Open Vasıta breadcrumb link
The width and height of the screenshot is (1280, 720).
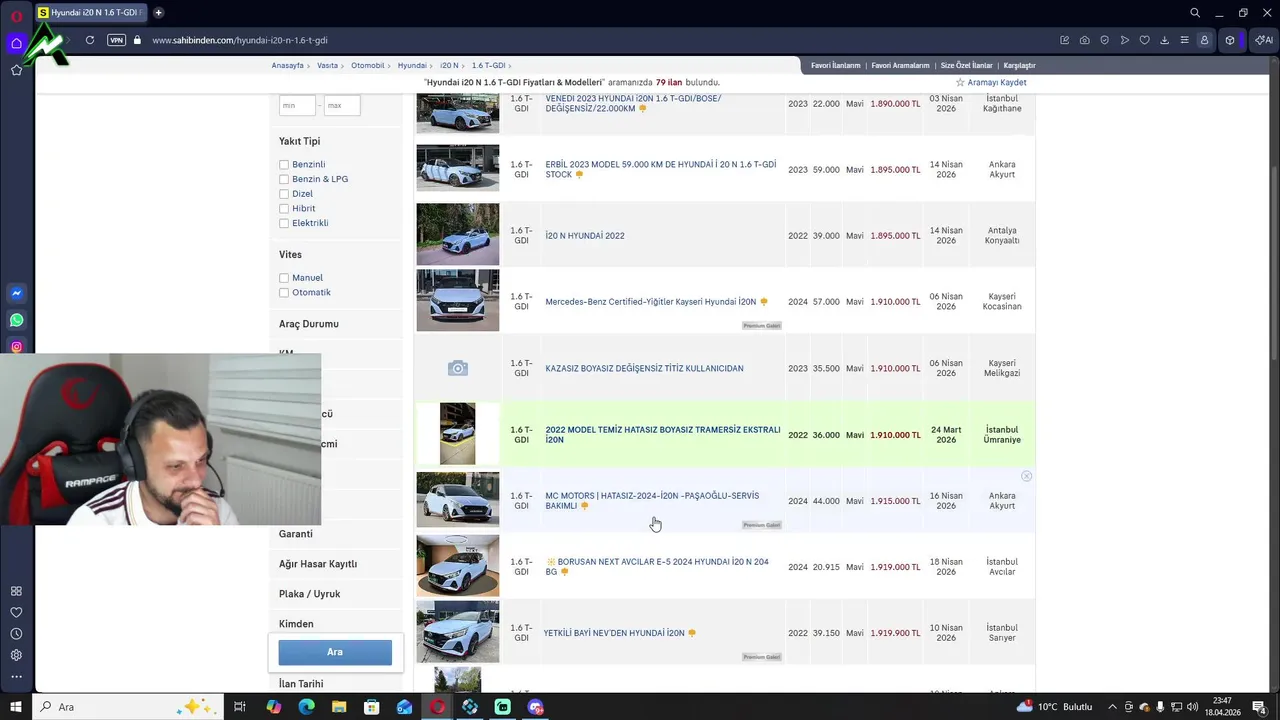[327, 65]
